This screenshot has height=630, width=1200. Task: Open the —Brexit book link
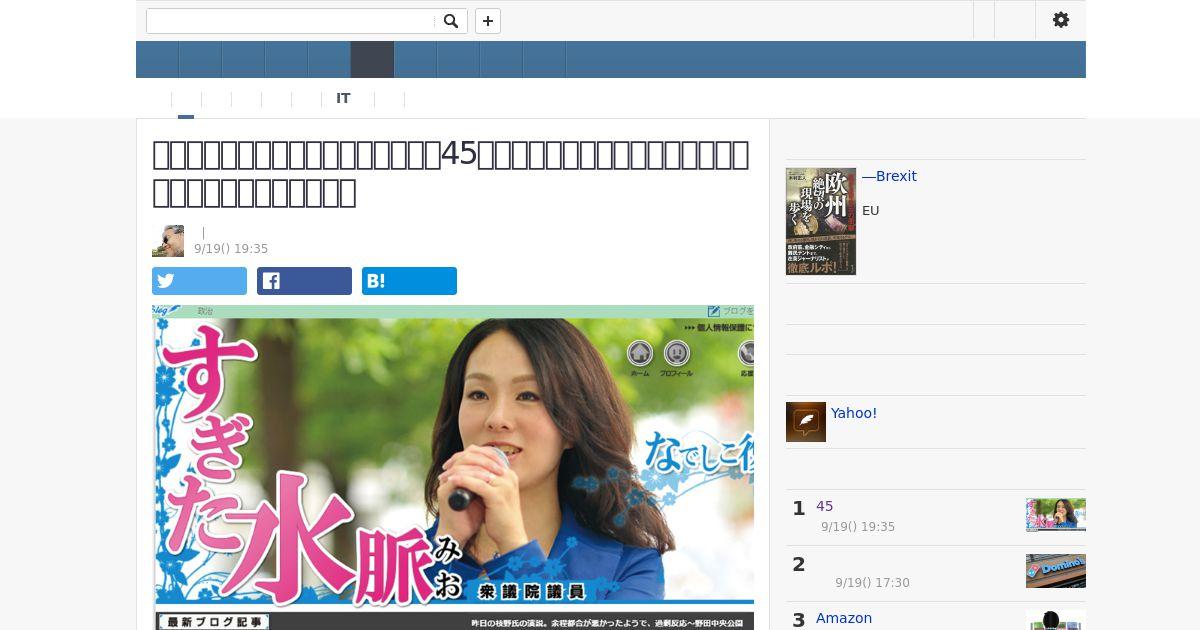889,176
